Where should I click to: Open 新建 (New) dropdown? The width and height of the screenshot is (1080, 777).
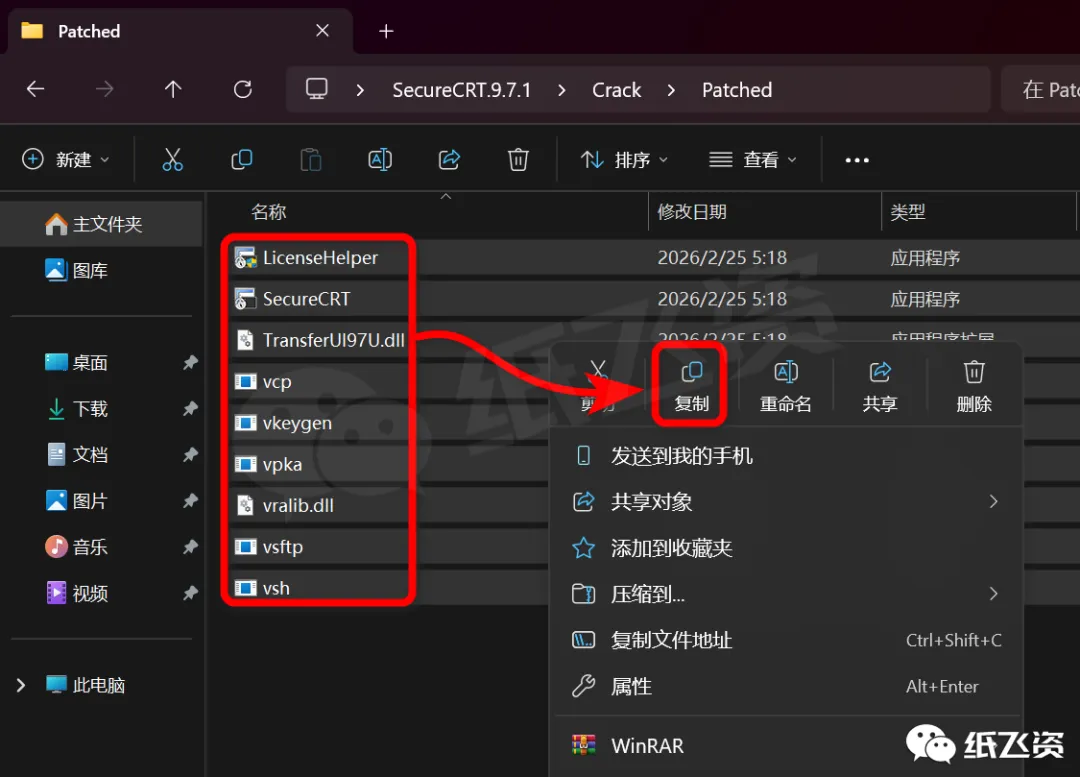(65, 160)
